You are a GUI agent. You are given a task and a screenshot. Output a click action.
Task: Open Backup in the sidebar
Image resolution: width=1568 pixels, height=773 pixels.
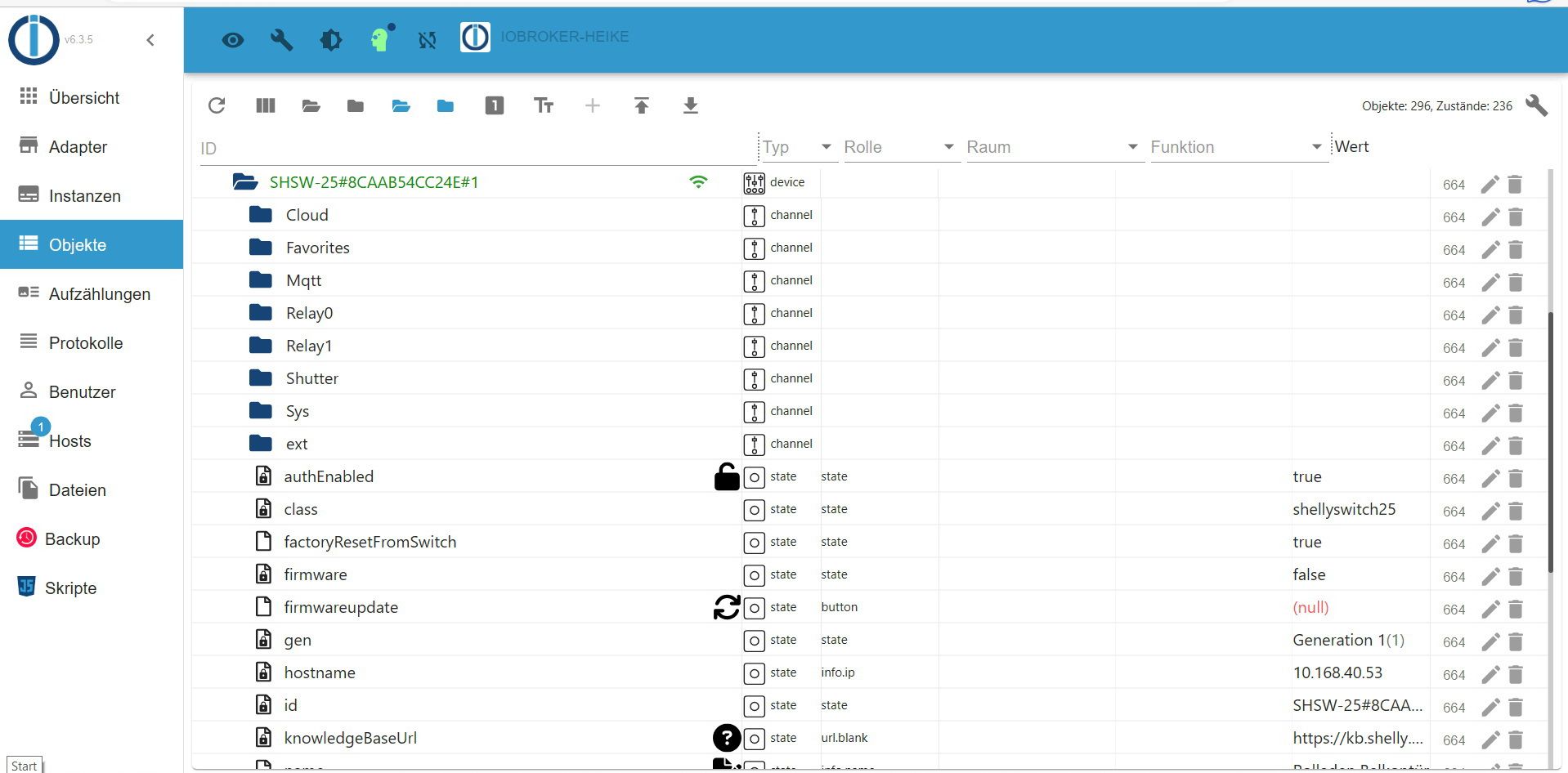92,538
